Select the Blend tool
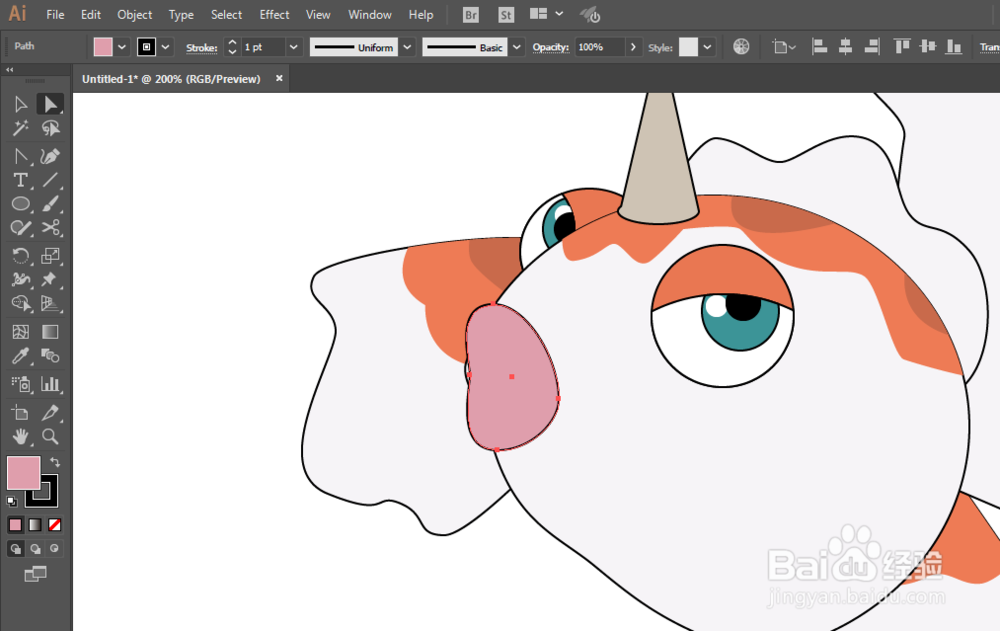Image resolution: width=1000 pixels, height=631 pixels. 50,355
